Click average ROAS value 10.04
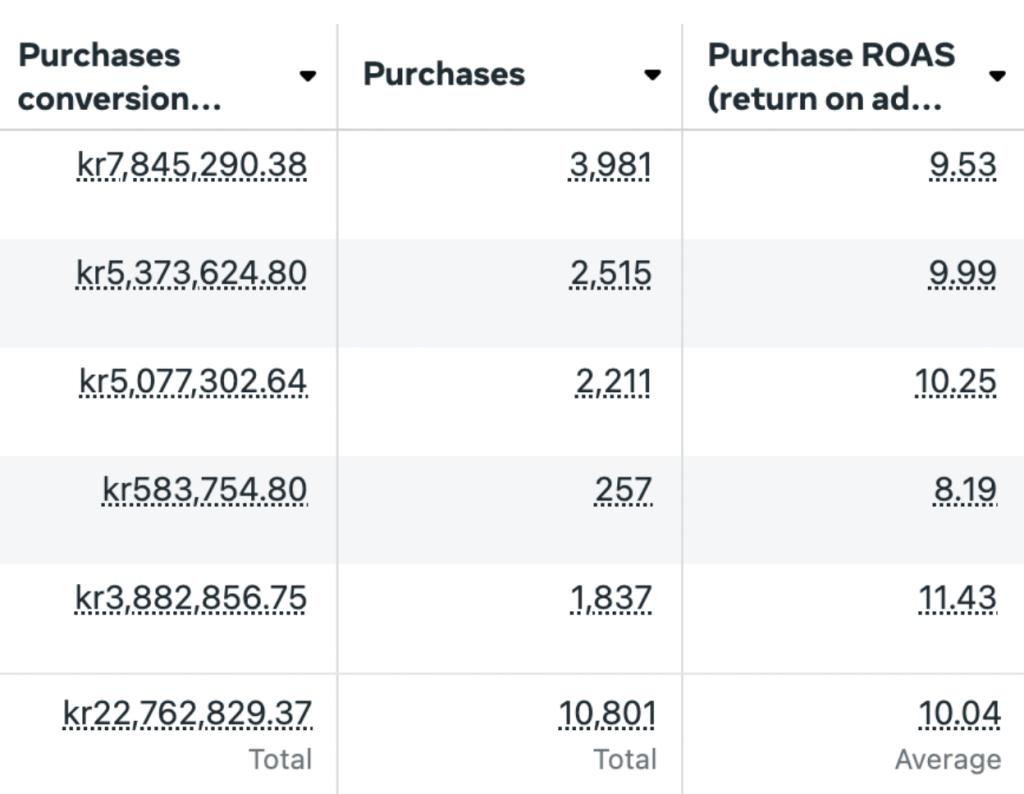 tap(959, 713)
